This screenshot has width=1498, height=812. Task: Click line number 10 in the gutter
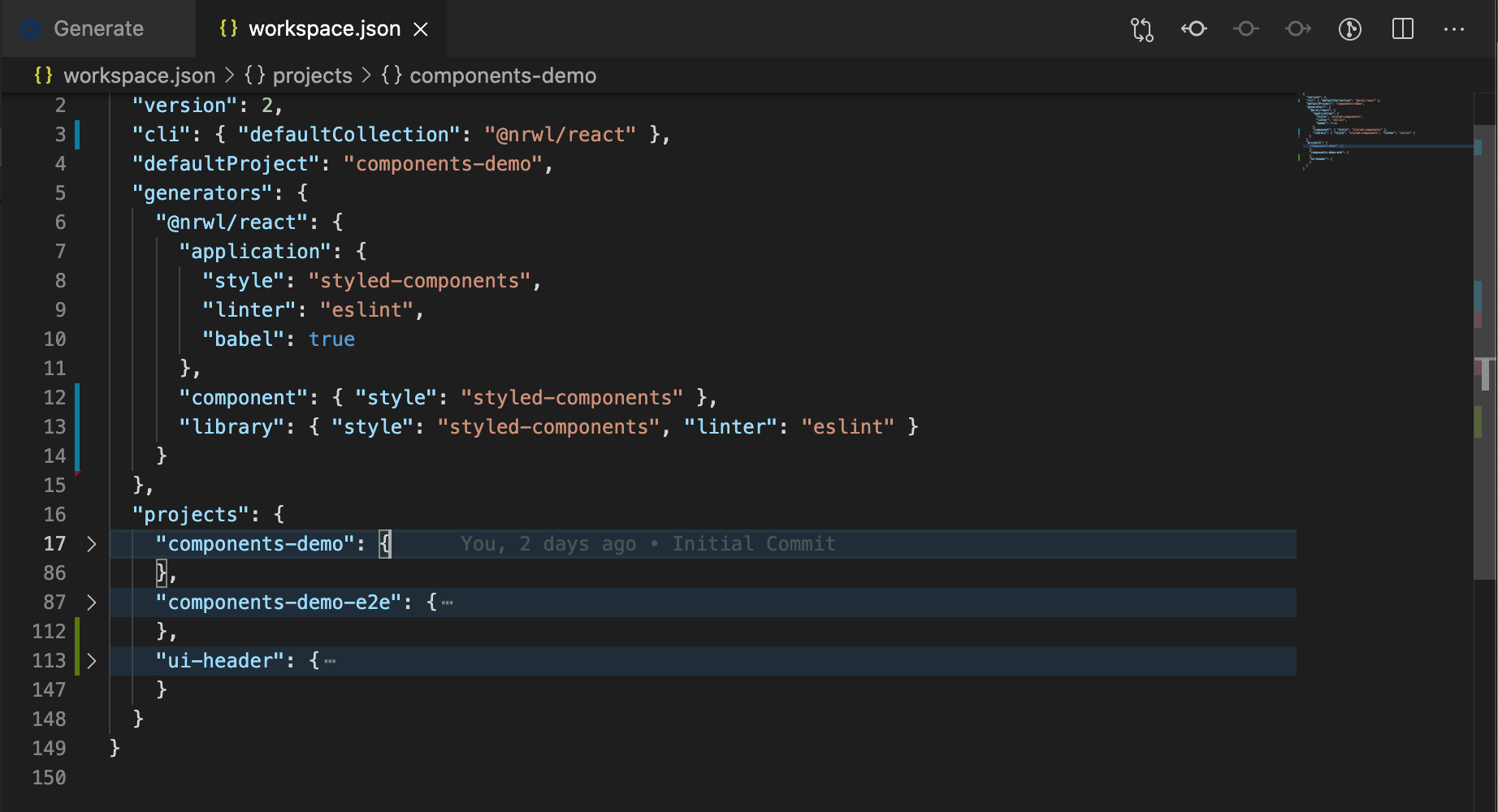coord(54,339)
